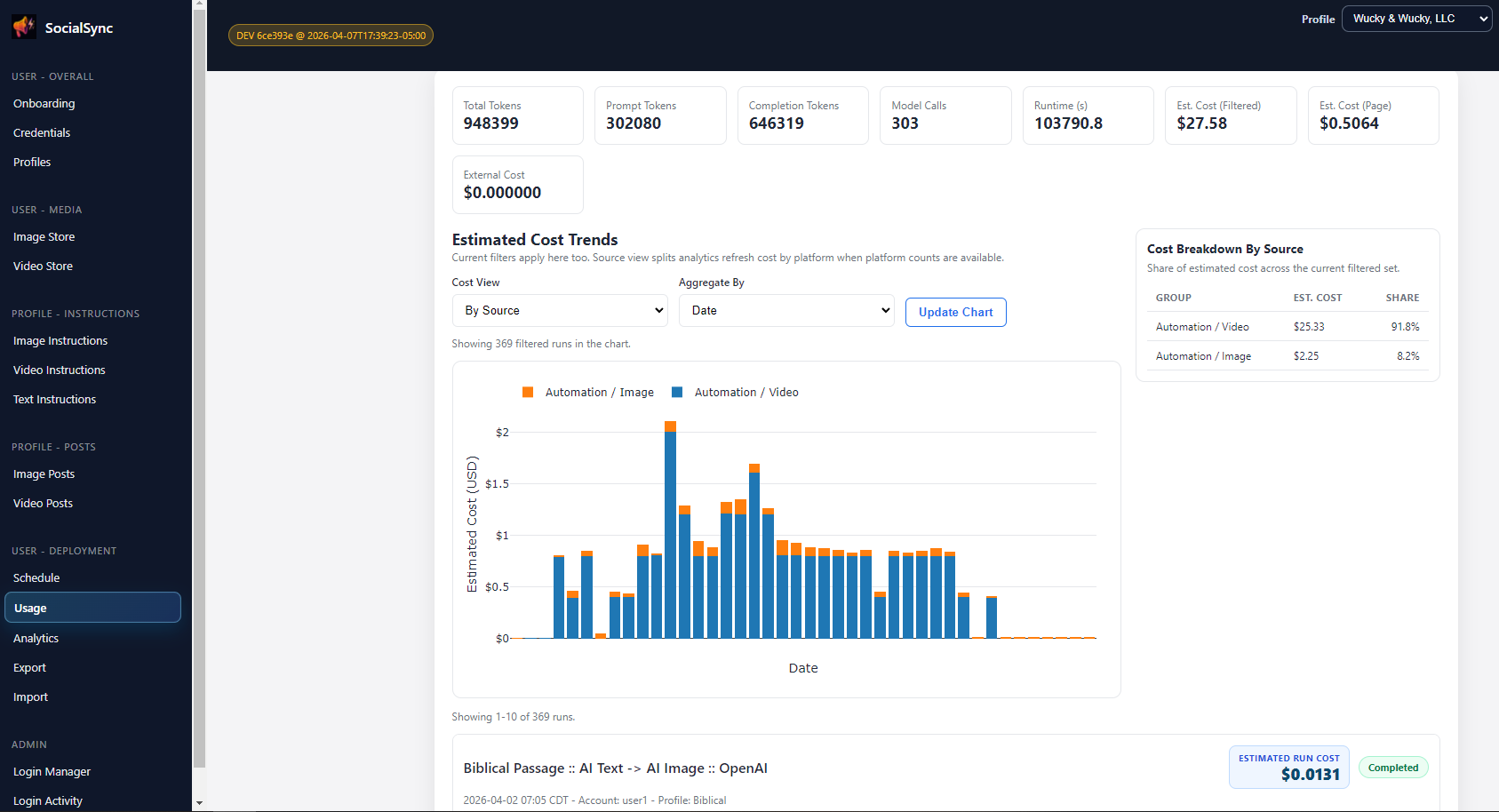1499x812 pixels.
Task: Click the orange Automation / Image legend swatch
Action: click(528, 392)
